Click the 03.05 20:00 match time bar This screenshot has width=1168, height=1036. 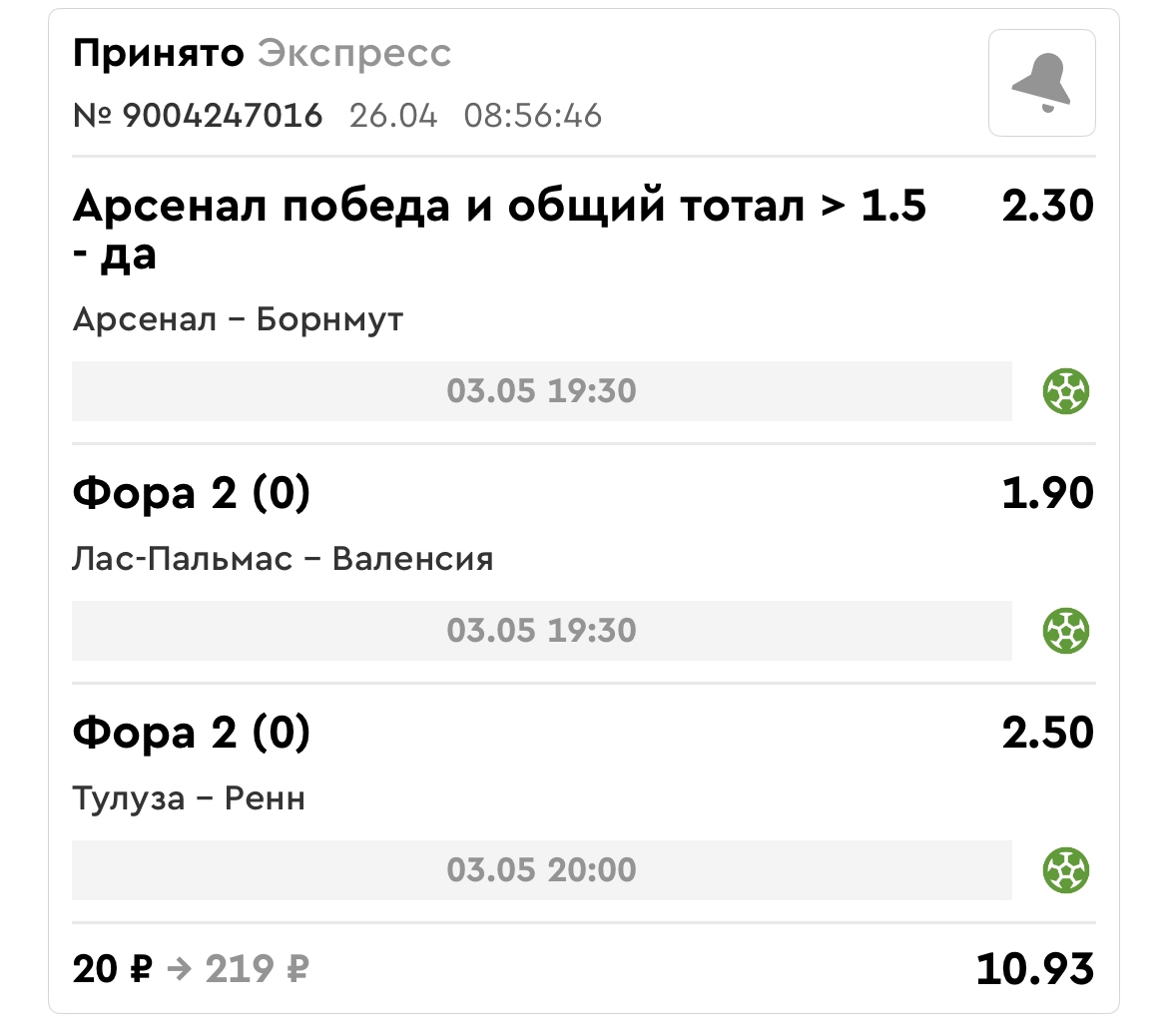click(541, 870)
